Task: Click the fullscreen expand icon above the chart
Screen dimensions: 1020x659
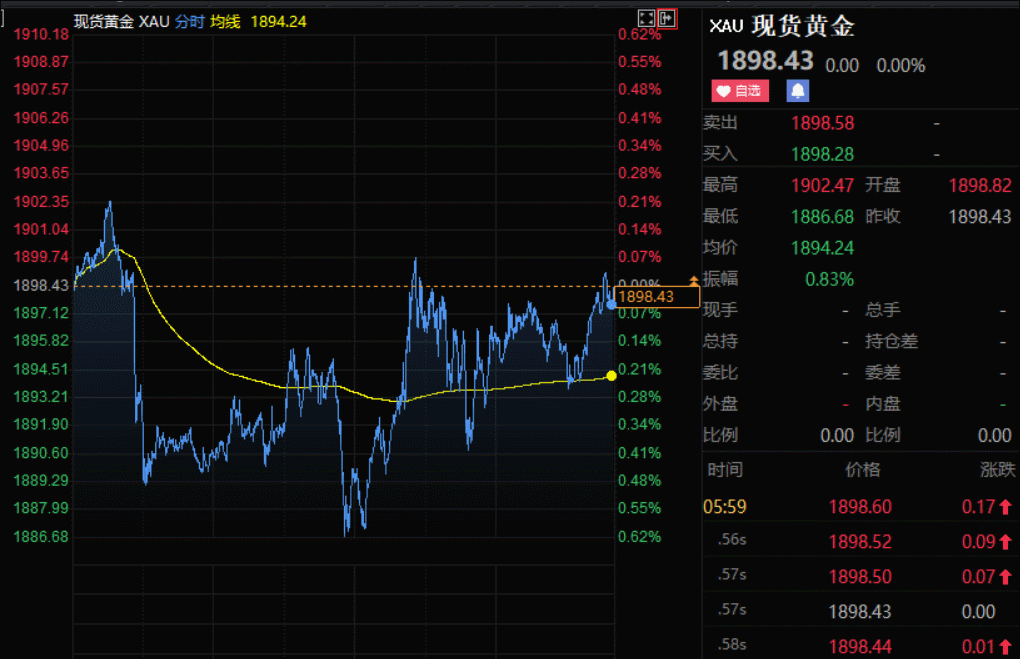Action: pyautogui.click(x=646, y=18)
